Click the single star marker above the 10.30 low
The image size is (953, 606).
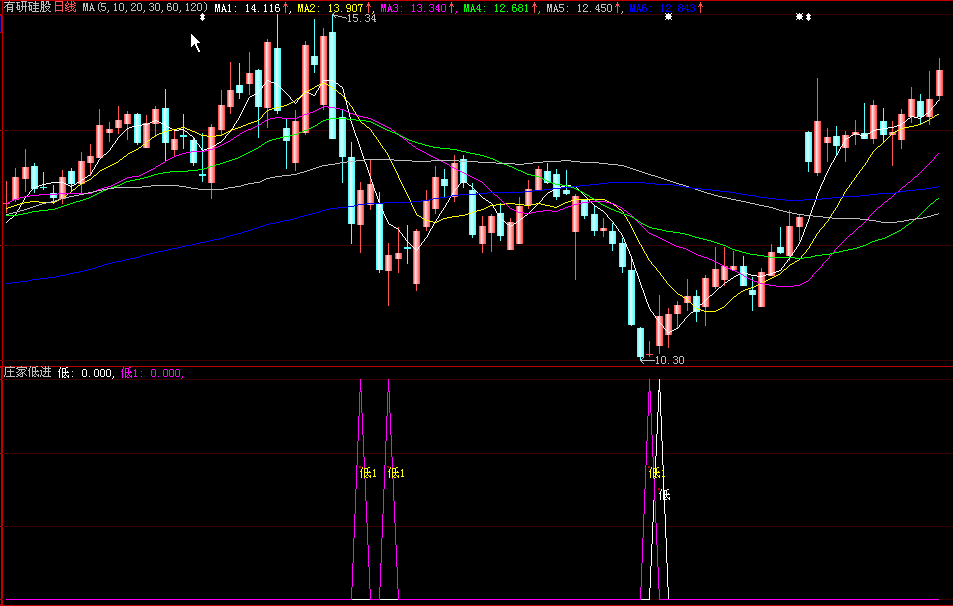click(x=668, y=18)
